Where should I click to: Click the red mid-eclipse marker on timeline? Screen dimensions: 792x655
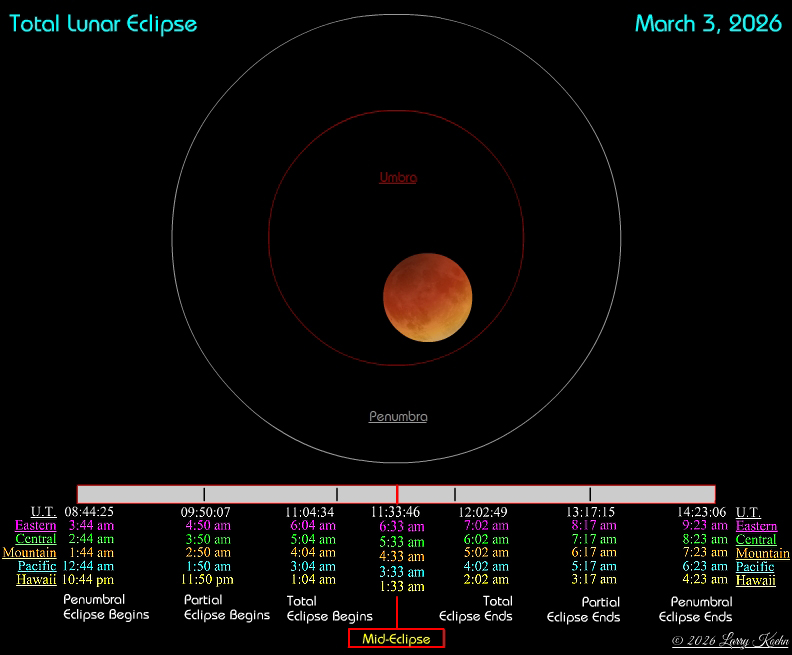coord(397,494)
